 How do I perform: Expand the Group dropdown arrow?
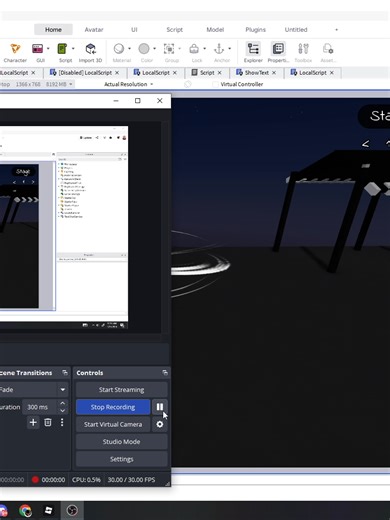[x=179, y=49]
